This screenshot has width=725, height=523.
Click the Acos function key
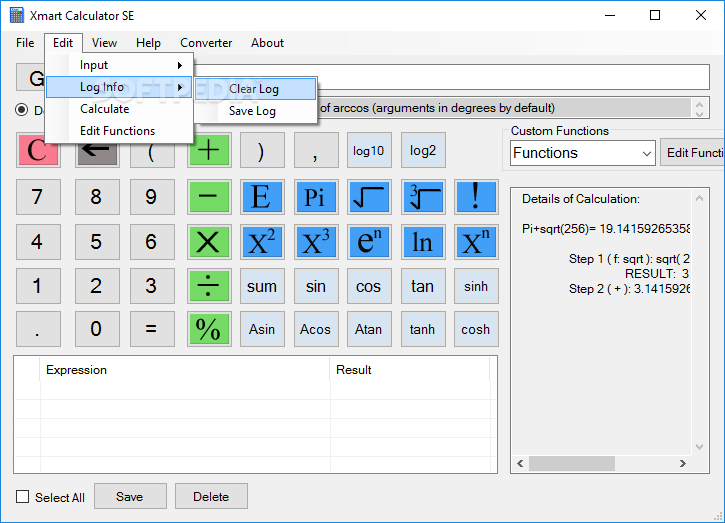click(315, 329)
